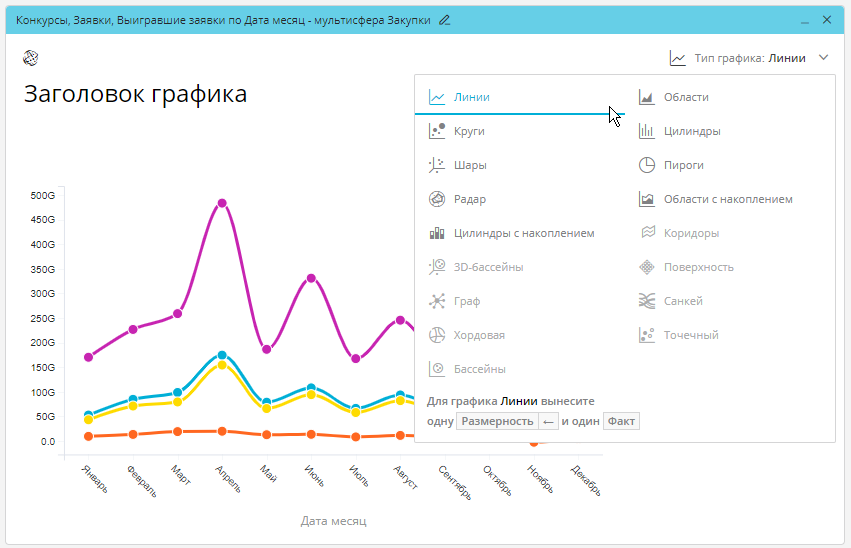Choose the Радар chart icon
Screen dimensions: 851x548
(x=437, y=199)
